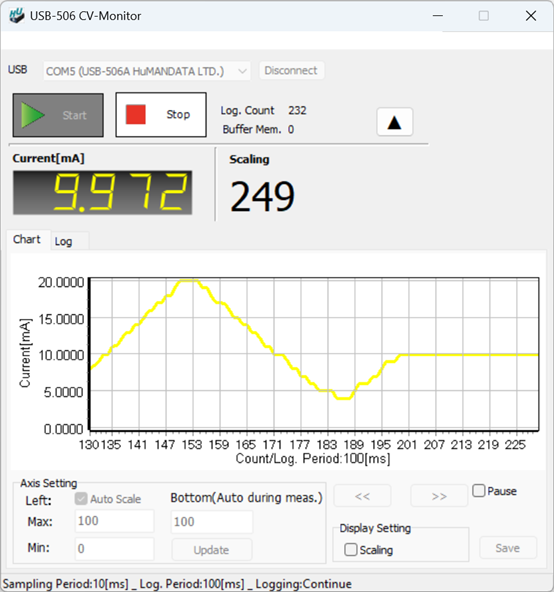The width and height of the screenshot is (554, 592).
Task: Collapse panel with the black triangle button
Action: [395, 122]
